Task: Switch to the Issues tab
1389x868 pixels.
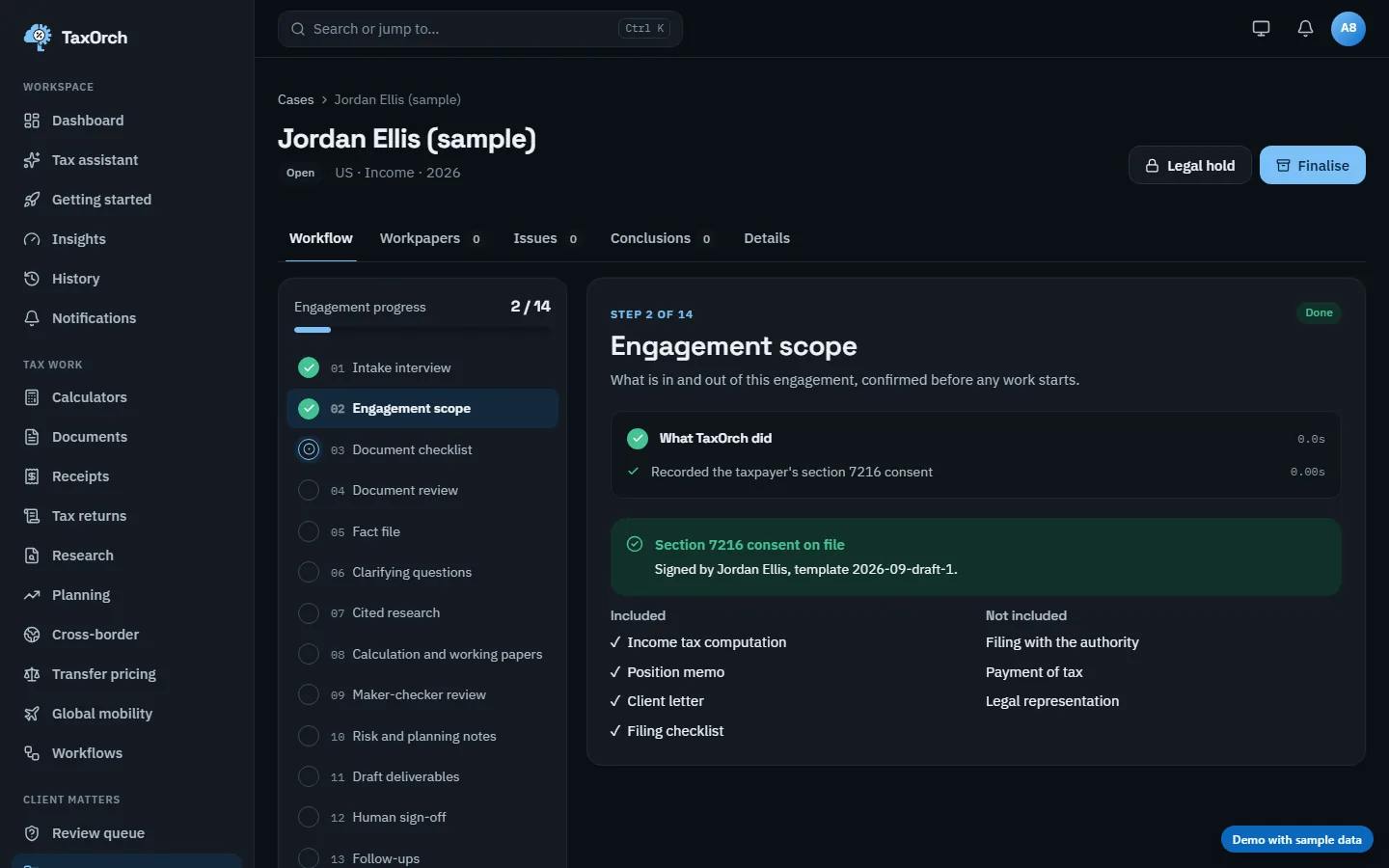Action: point(545,238)
